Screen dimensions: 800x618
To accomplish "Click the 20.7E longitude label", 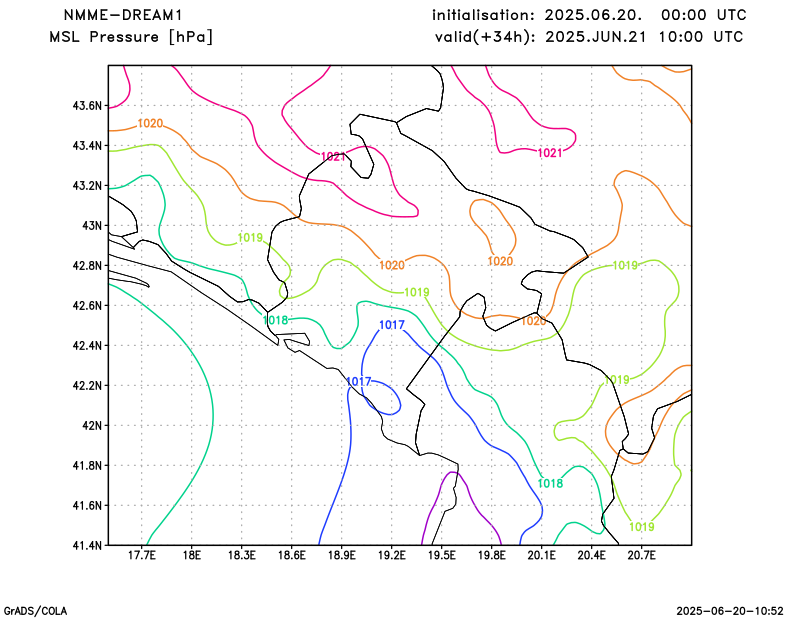I will tap(642, 555).
